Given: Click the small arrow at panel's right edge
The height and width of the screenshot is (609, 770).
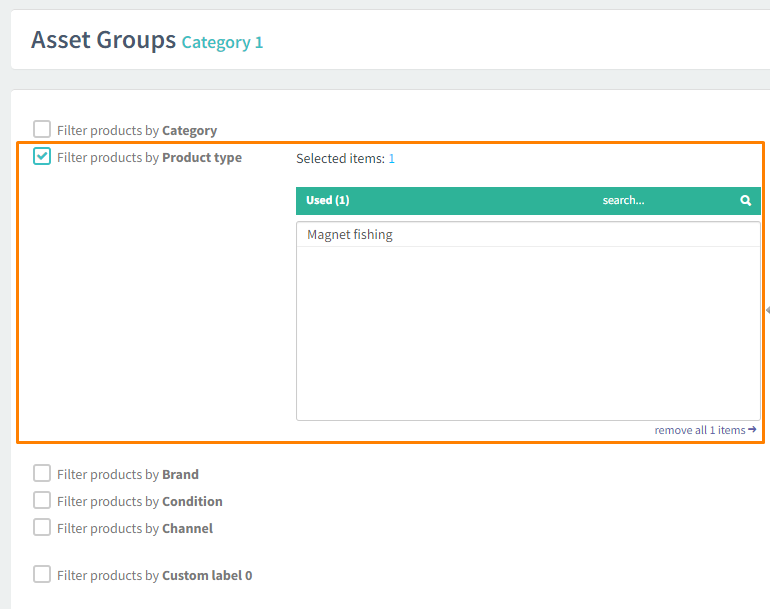Looking at the screenshot, I should (766, 311).
